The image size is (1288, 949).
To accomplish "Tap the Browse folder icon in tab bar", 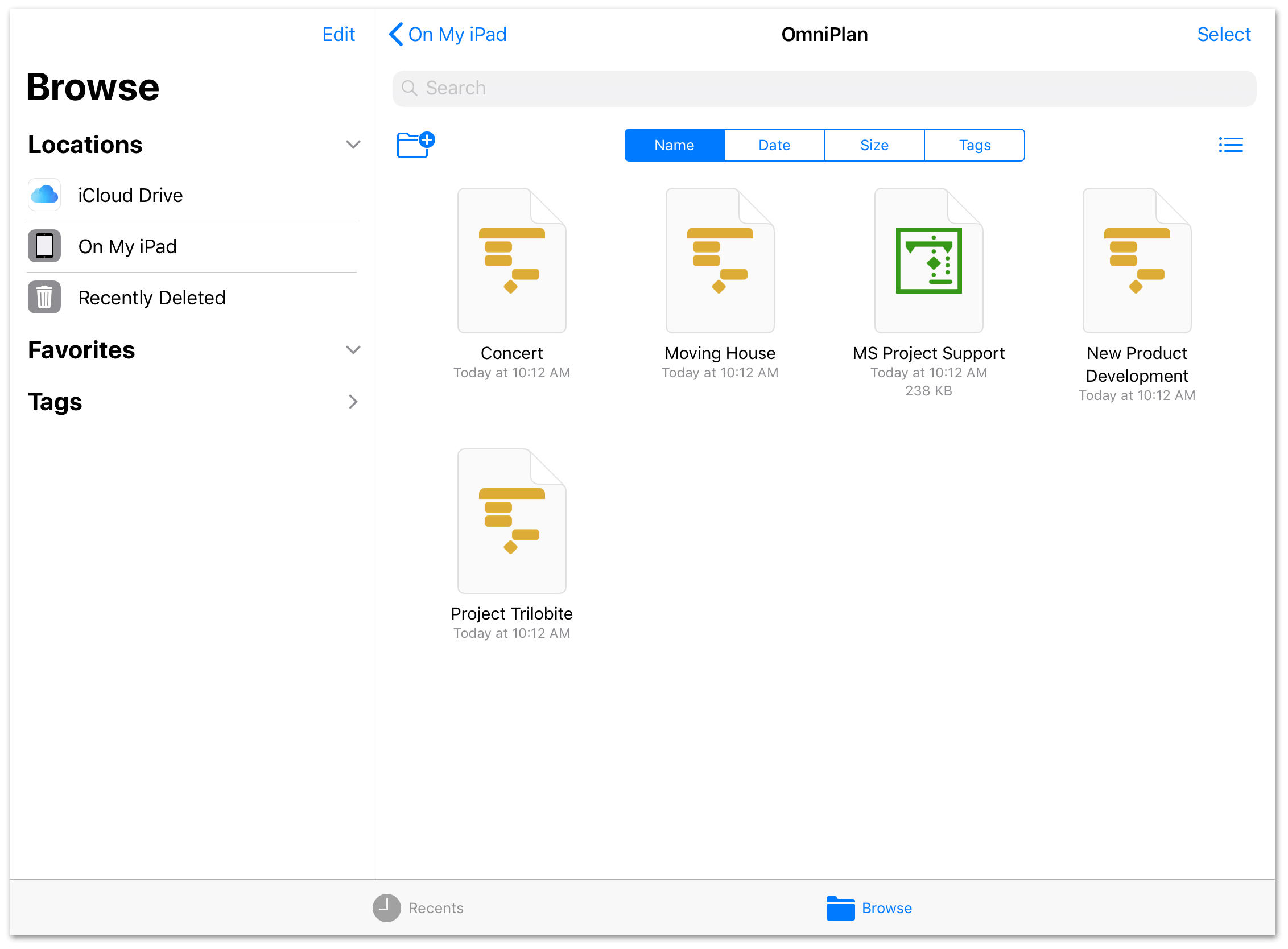I will [x=840, y=907].
